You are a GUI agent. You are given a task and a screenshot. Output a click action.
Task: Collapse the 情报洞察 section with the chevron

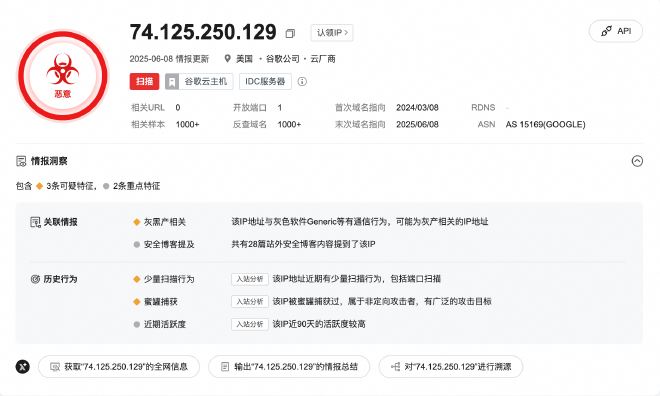point(637,161)
